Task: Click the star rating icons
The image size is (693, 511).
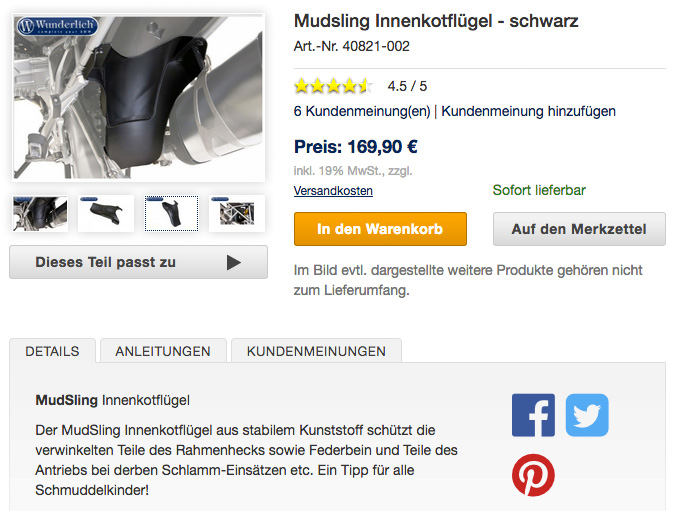Action: tap(333, 86)
